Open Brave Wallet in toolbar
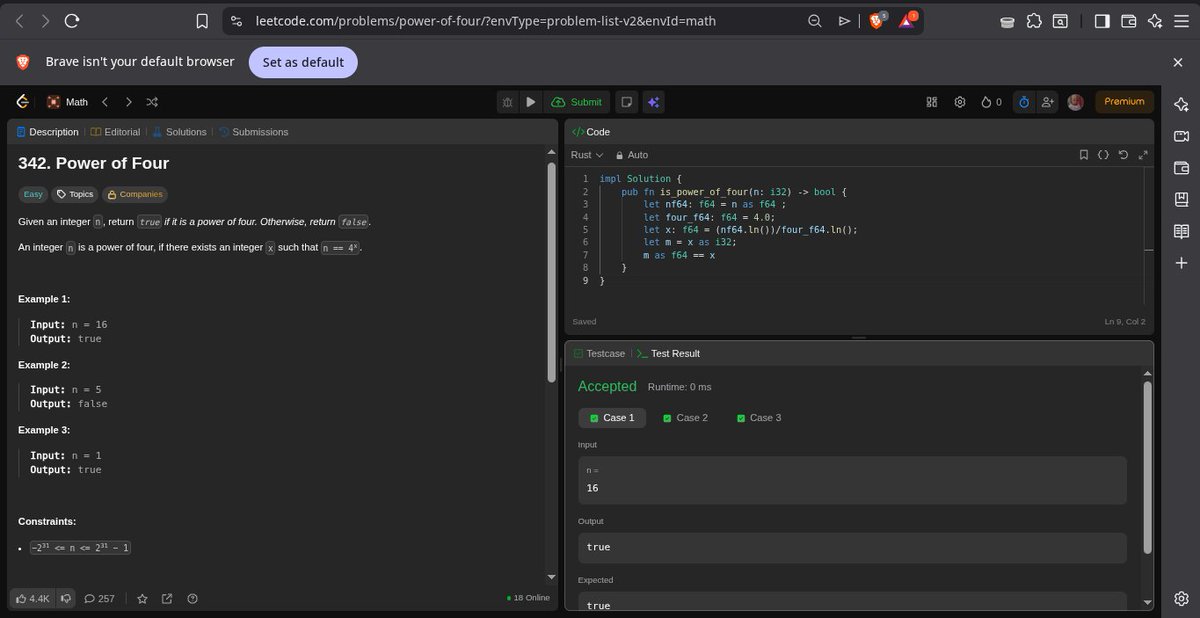The height and width of the screenshot is (618, 1200). coord(1129,20)
